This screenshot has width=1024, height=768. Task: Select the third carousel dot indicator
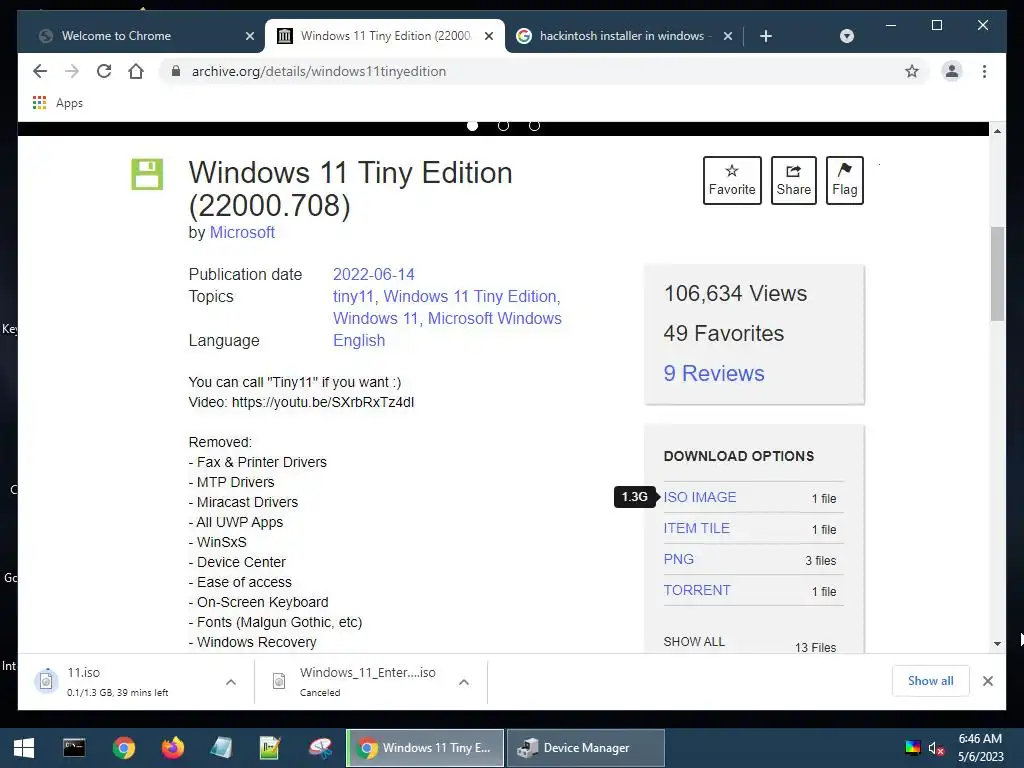click(x=534, y=125)
